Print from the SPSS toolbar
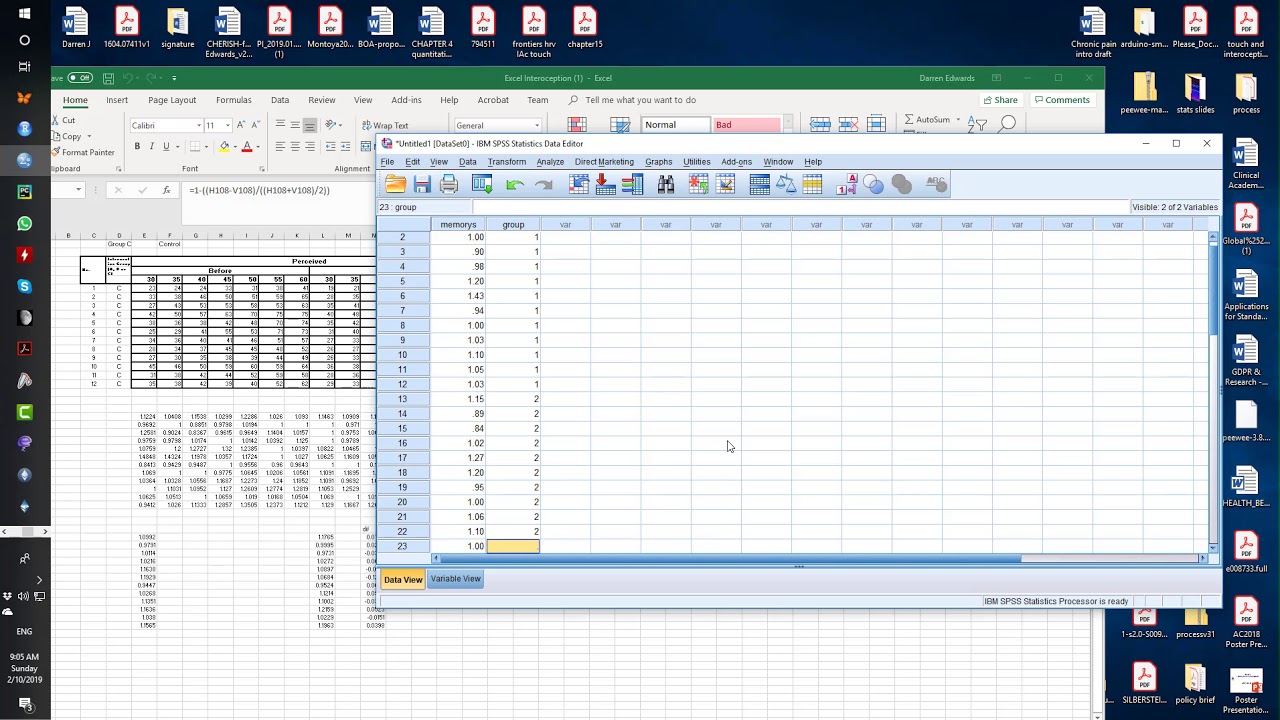 pos(449,184)
